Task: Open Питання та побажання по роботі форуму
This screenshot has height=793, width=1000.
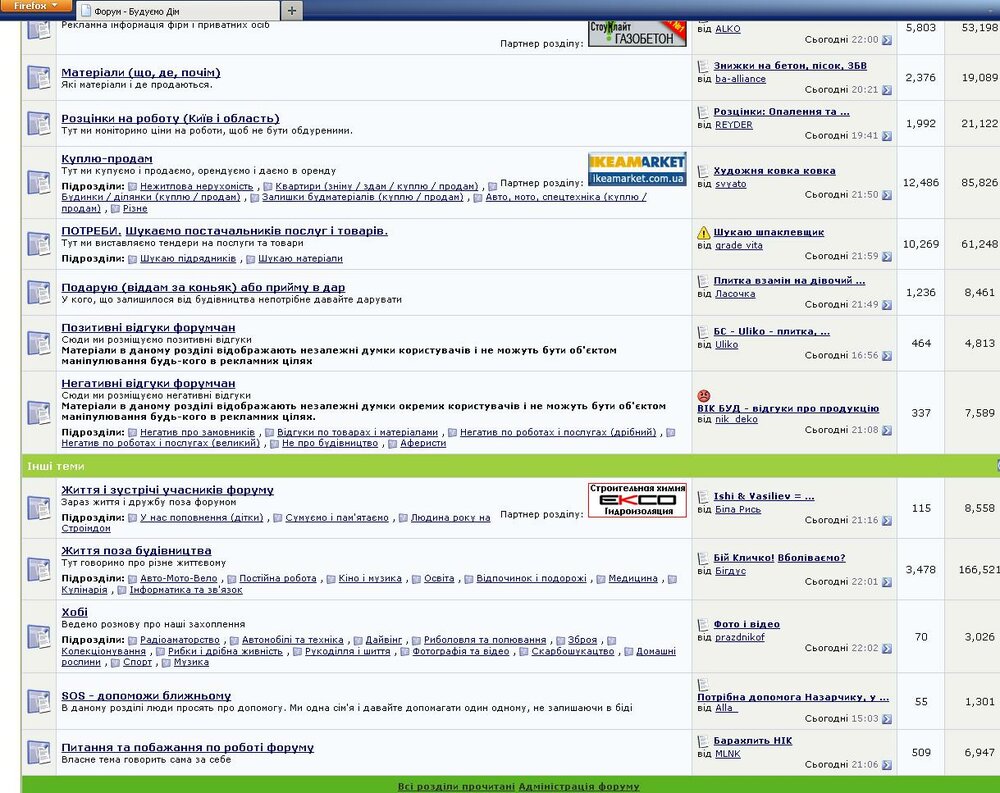Action: click(x=188, y=747)
